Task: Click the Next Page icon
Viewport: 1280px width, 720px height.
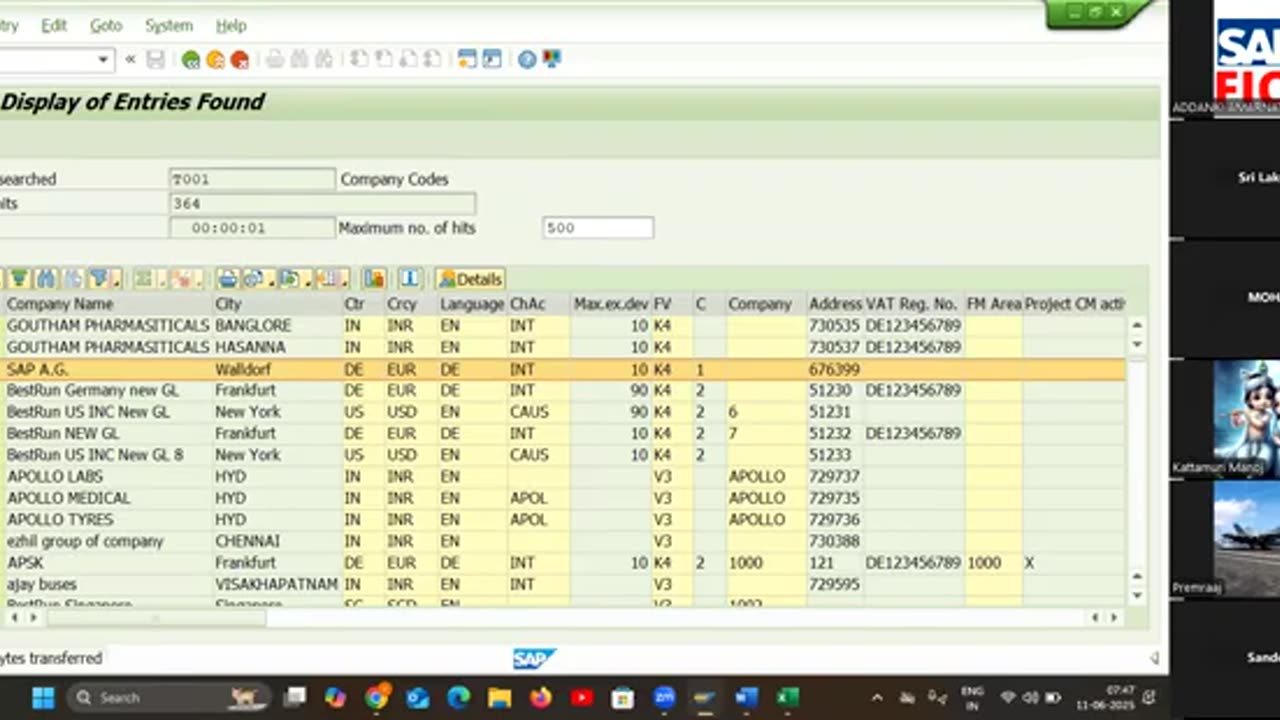Action: tap(408, 60)
